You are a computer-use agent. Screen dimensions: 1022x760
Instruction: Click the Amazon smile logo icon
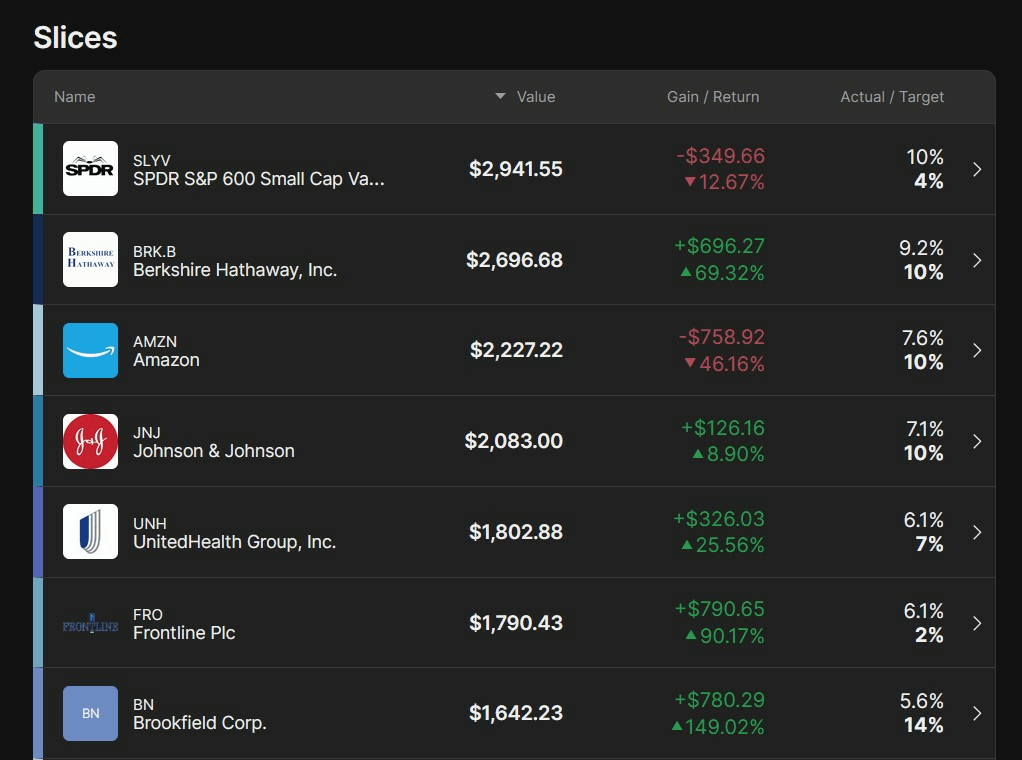[91, 350]
